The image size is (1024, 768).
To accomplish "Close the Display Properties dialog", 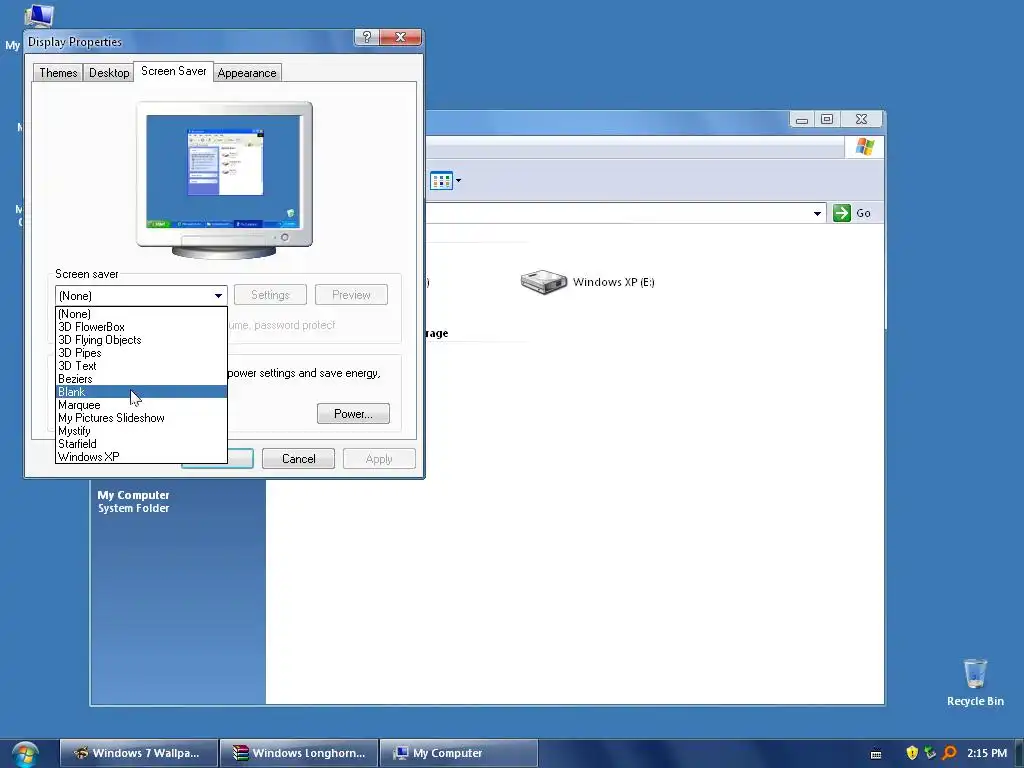I will coord(400,37).
